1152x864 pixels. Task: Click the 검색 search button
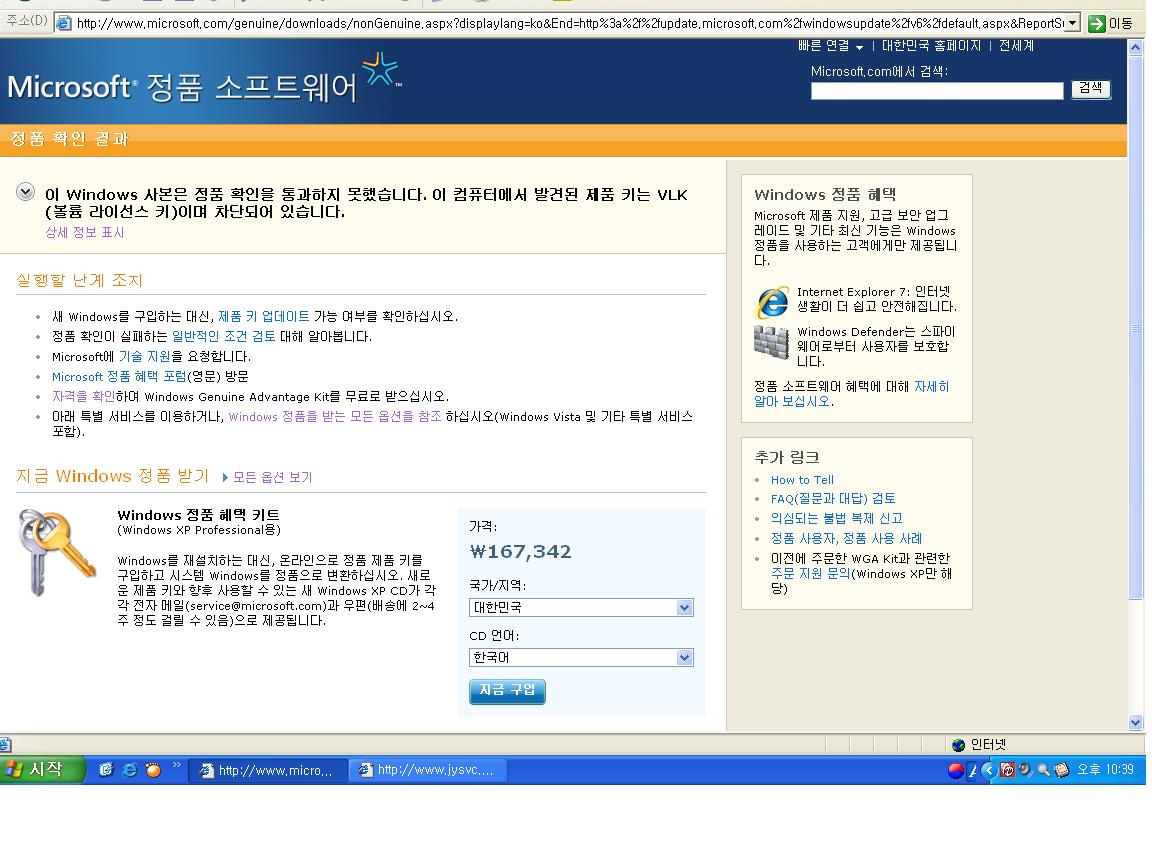pos(1090,90)
